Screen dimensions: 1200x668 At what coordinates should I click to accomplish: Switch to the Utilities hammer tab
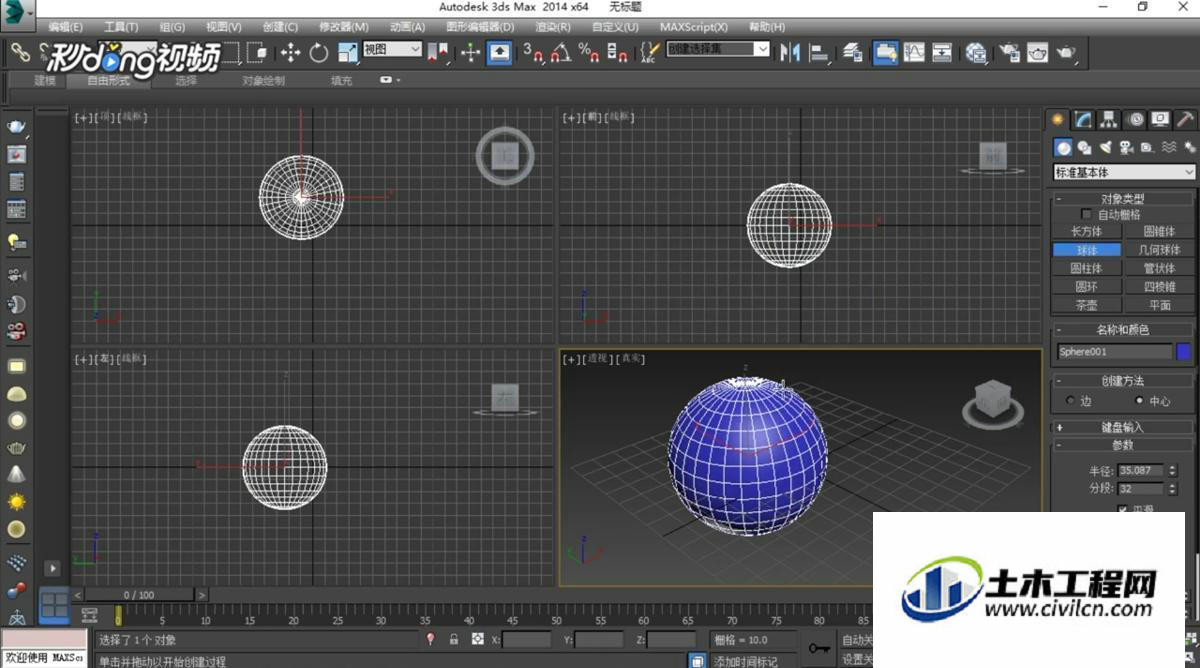coord(1186,120)
